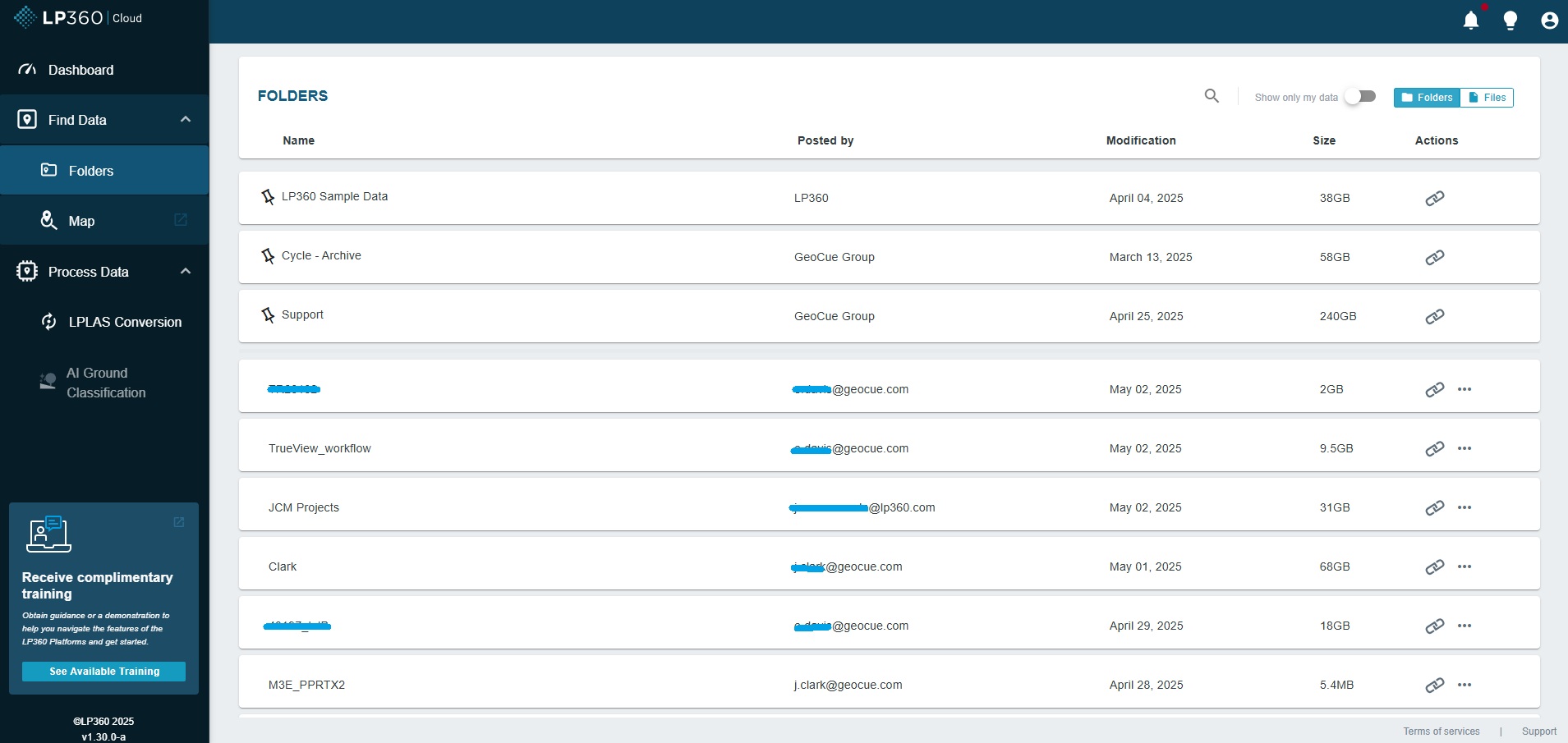The width and height of the screenshot is (1568, 743).
Task: Switch to Folders view tab
Action: (x=1427, y=98)
